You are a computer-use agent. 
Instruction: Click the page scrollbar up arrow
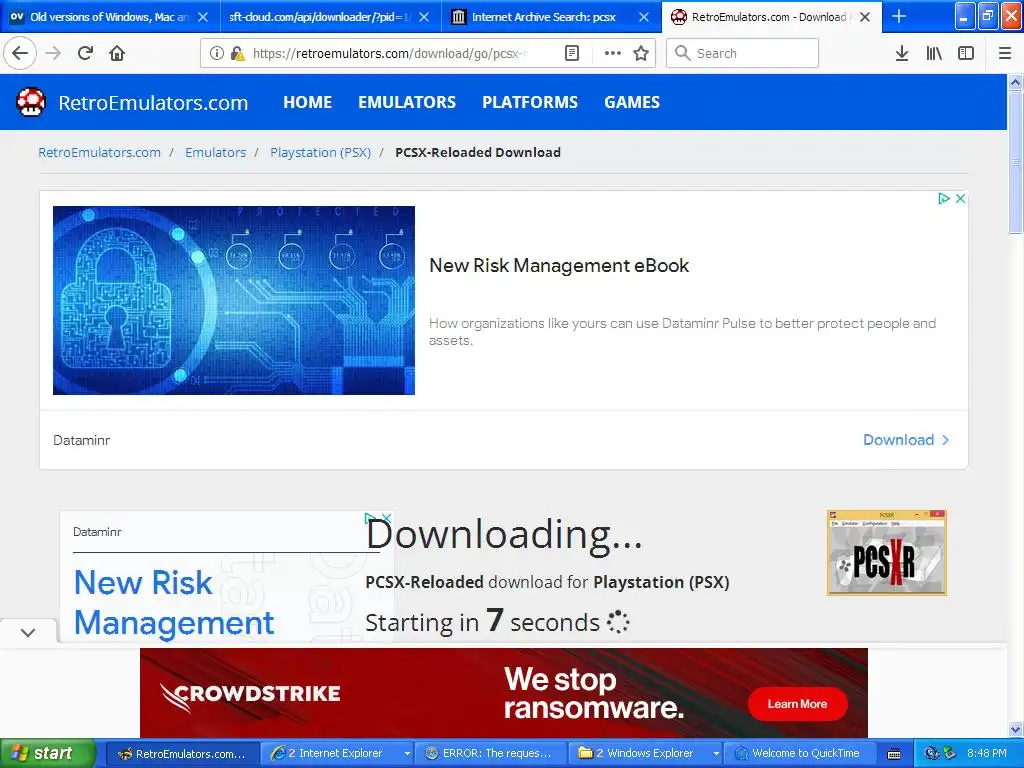click(1015, 82)
